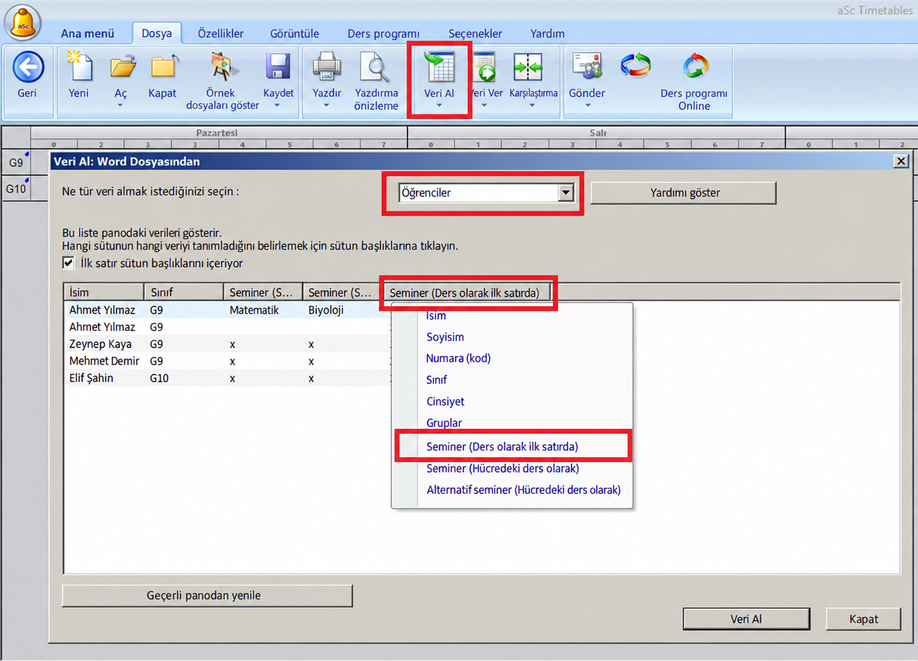Choose 'Seminer (Hücredeki ders olarak)' from menu

502,468
